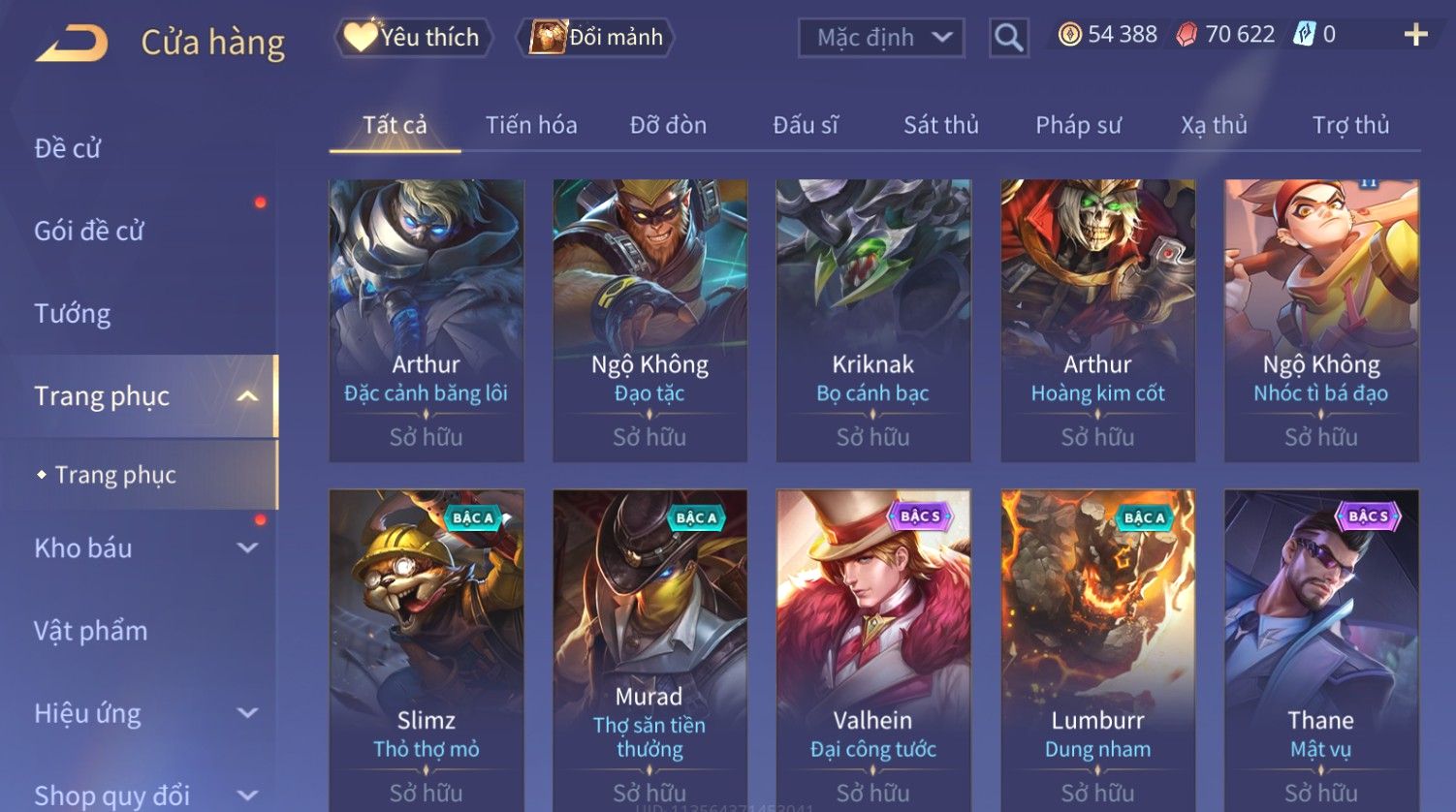Click the gold coin currency icon
The image size is (1456, 812).
1069,35
